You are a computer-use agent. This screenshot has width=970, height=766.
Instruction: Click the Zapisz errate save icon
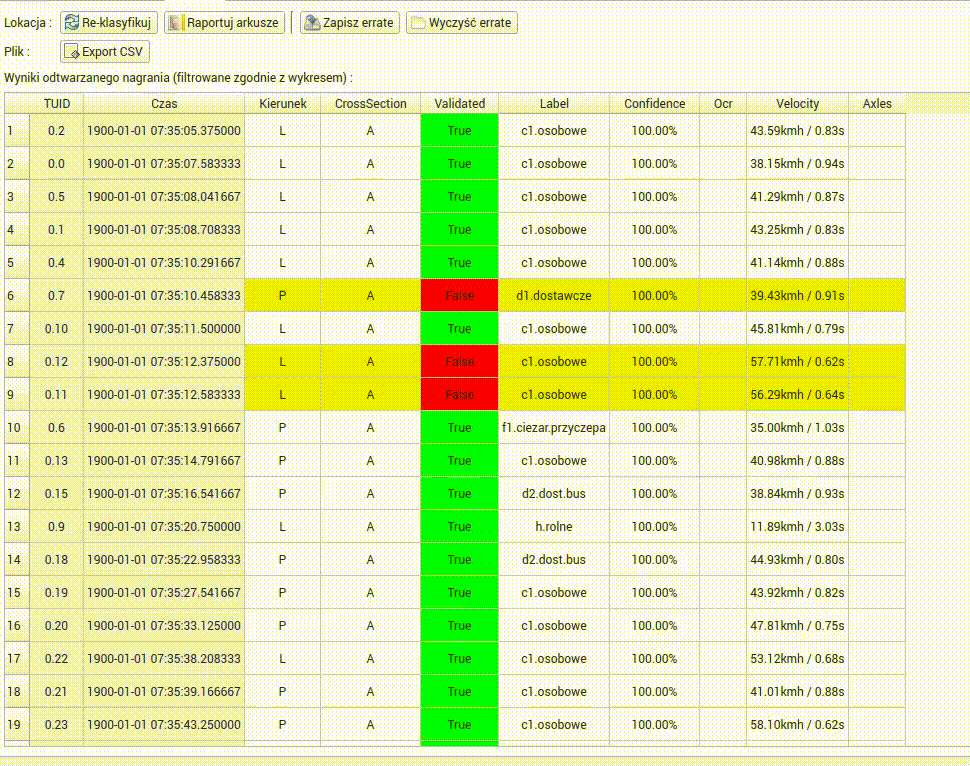coord(312,23)
